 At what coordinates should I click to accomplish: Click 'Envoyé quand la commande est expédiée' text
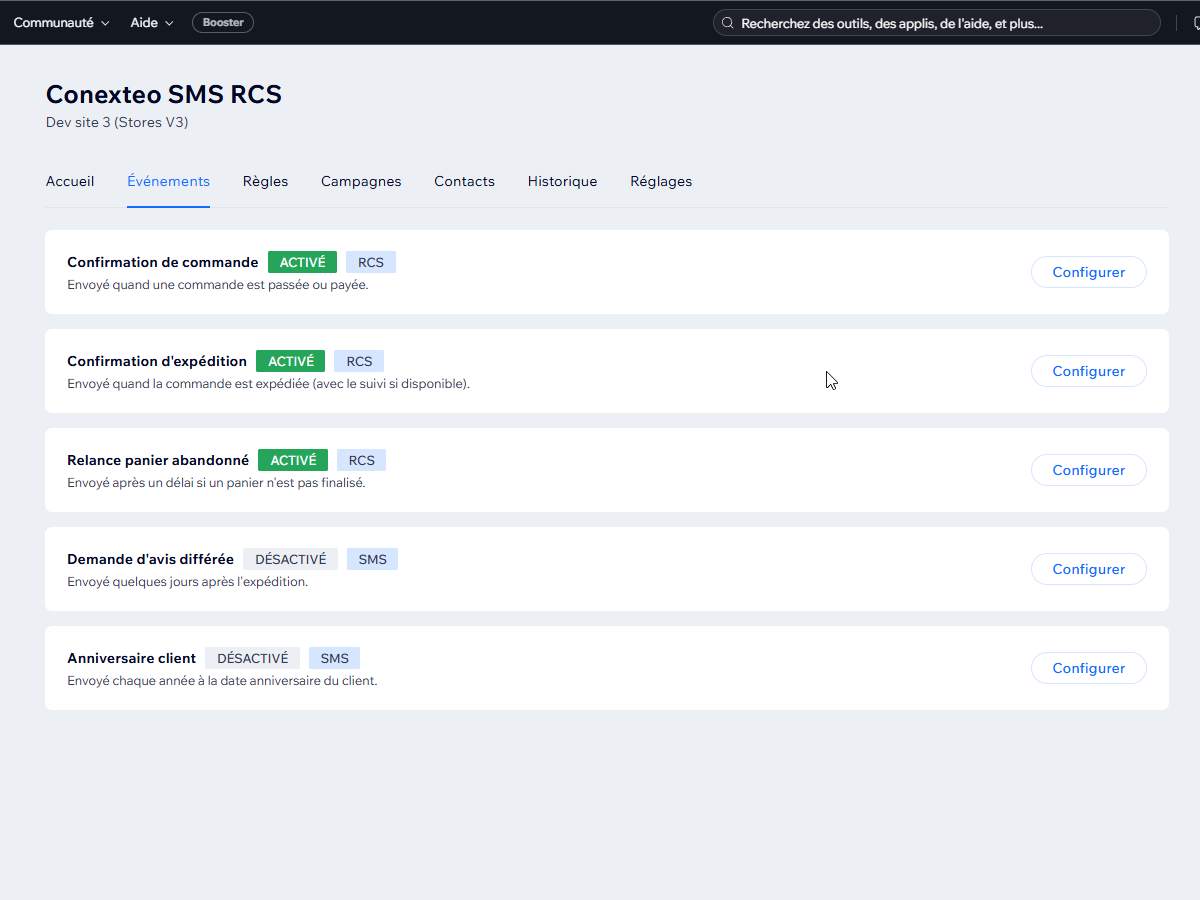pos(268,383)
